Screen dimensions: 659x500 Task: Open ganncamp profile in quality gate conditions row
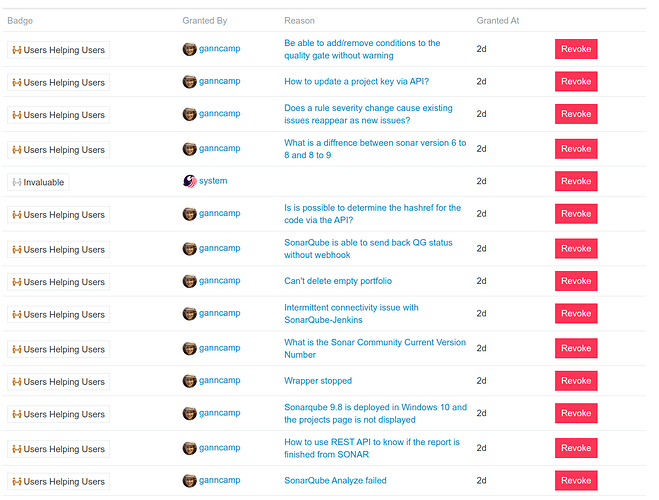[x=219, y=49]
